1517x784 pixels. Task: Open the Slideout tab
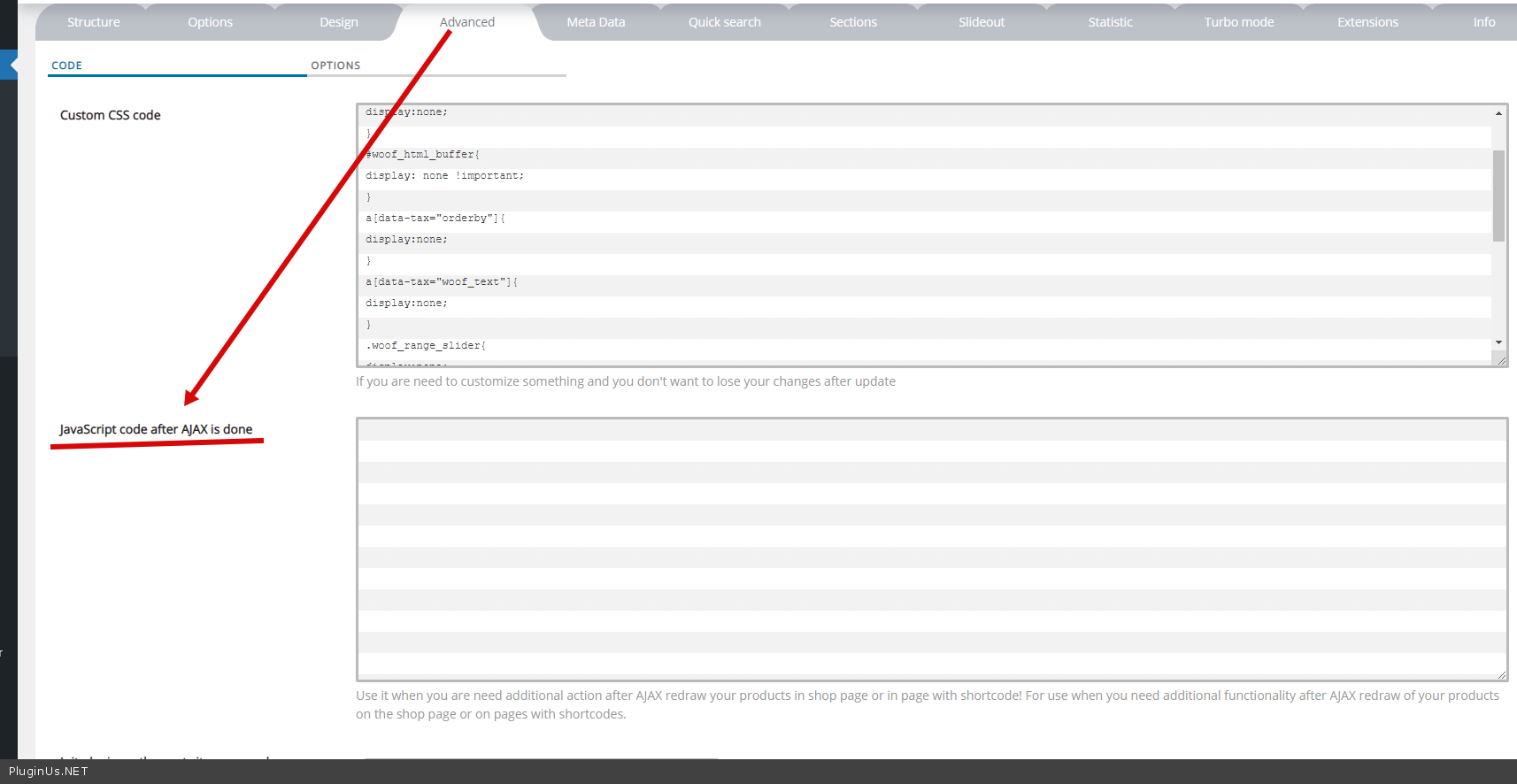(x=982, y=22)
